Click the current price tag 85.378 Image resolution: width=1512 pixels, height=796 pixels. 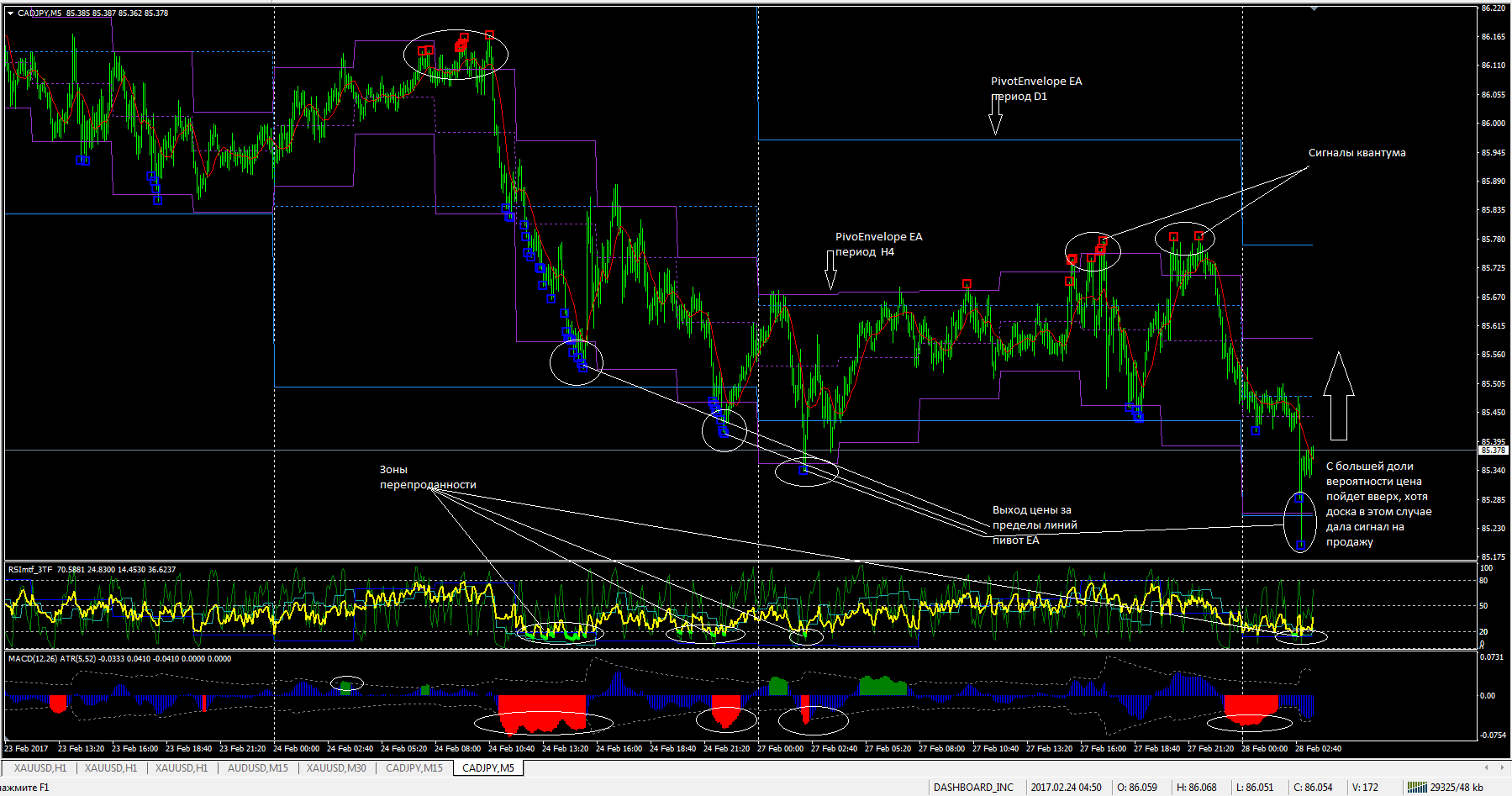pyautogui.click(x=1494, y=451)
